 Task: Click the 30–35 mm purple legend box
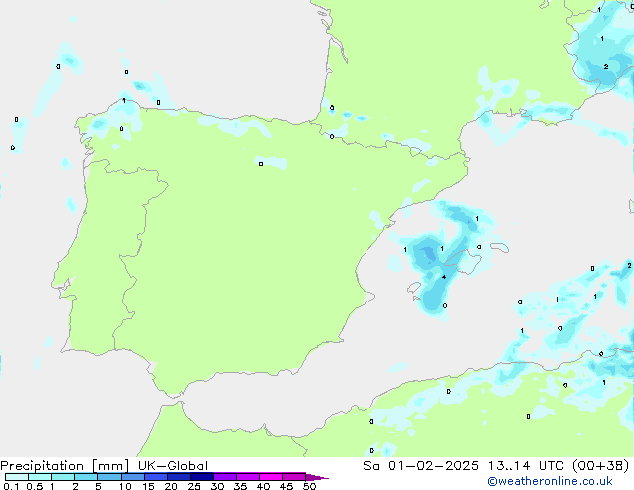pos(225,477)
